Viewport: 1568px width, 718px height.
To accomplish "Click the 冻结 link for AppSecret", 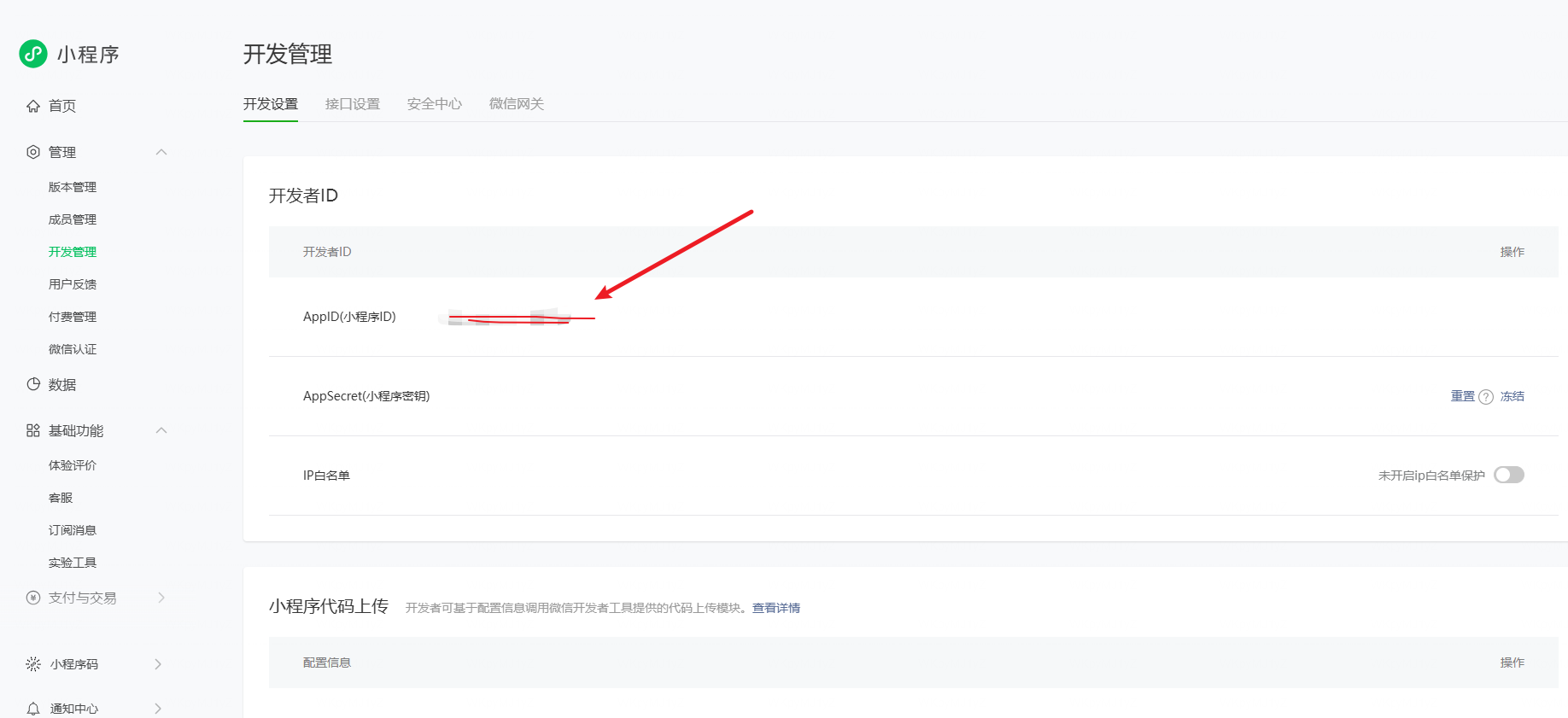I will click(1512, 396).
